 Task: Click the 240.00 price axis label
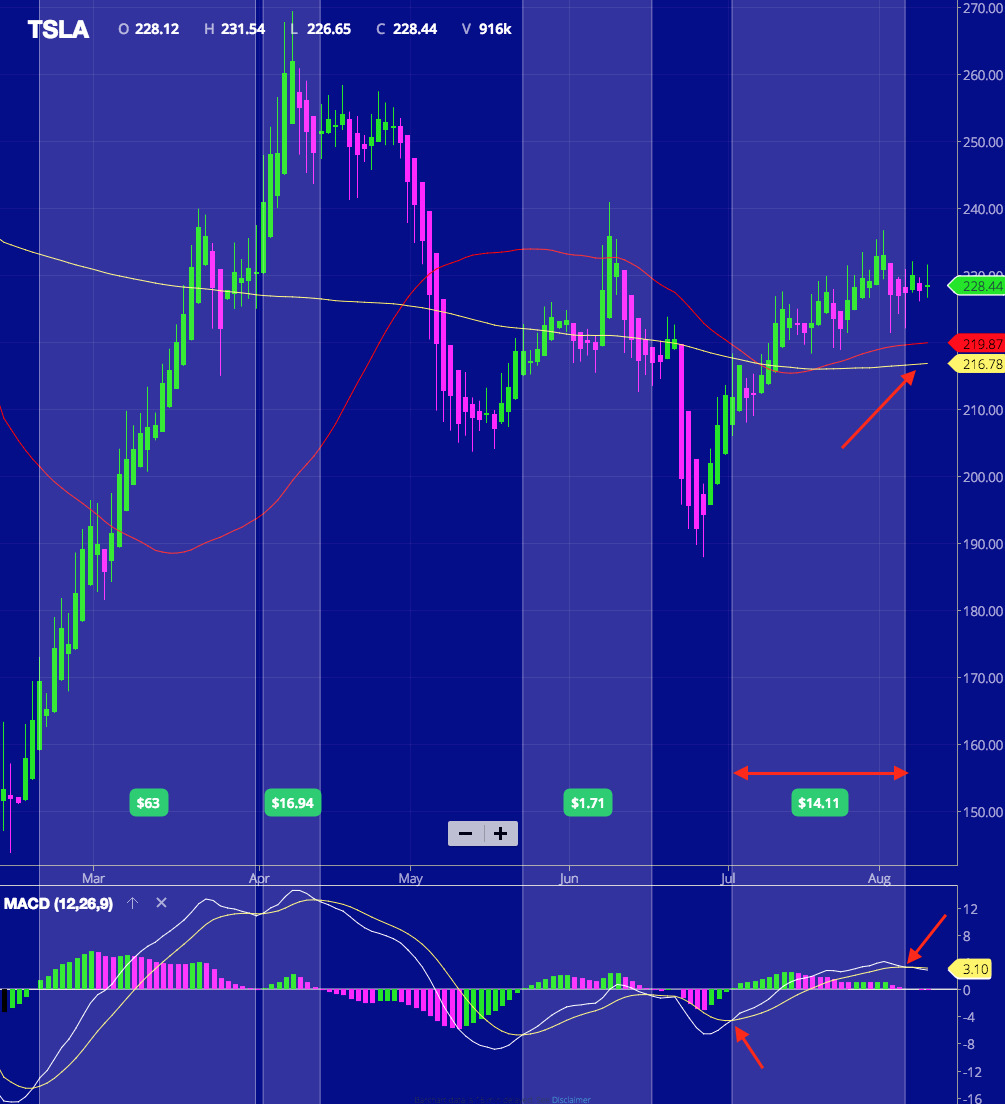[x=983, y=208]
